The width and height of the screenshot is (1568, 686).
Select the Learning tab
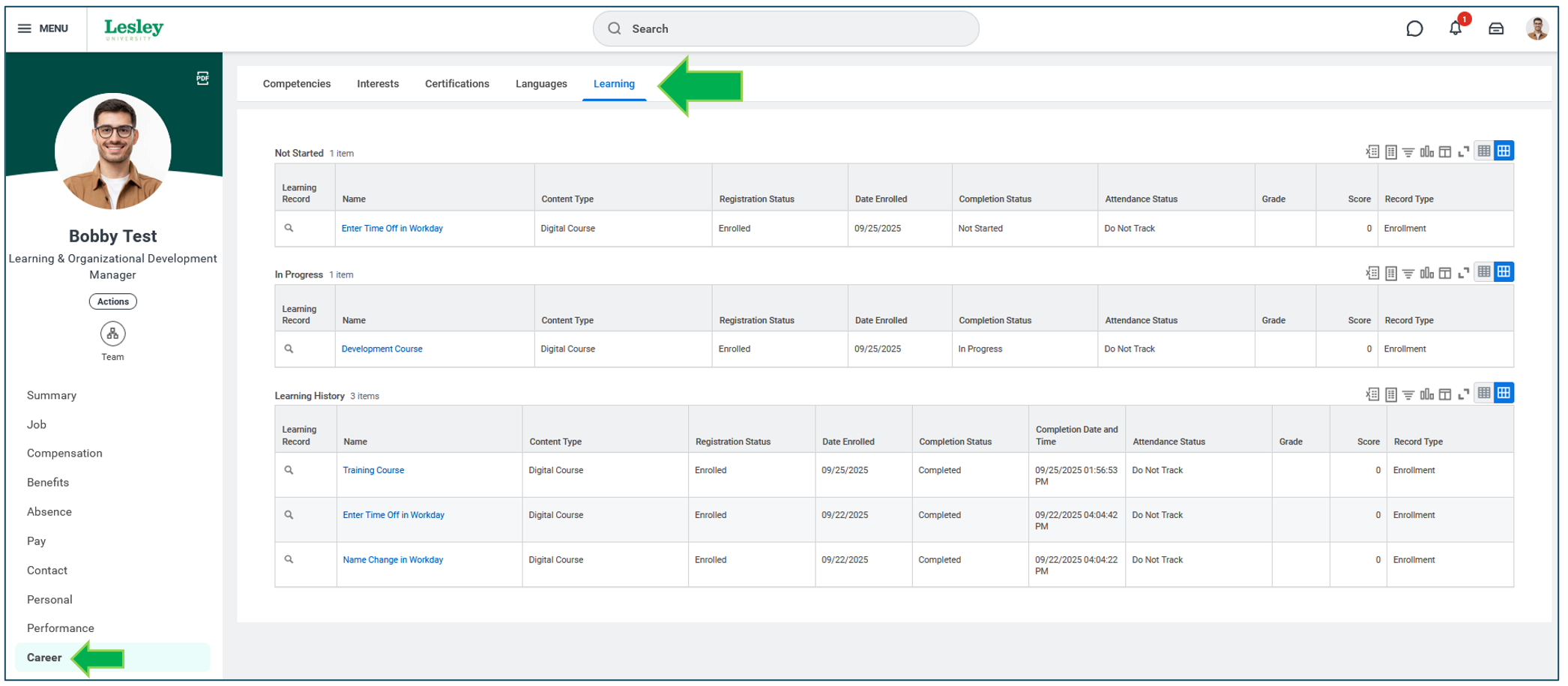click(614, 84)
